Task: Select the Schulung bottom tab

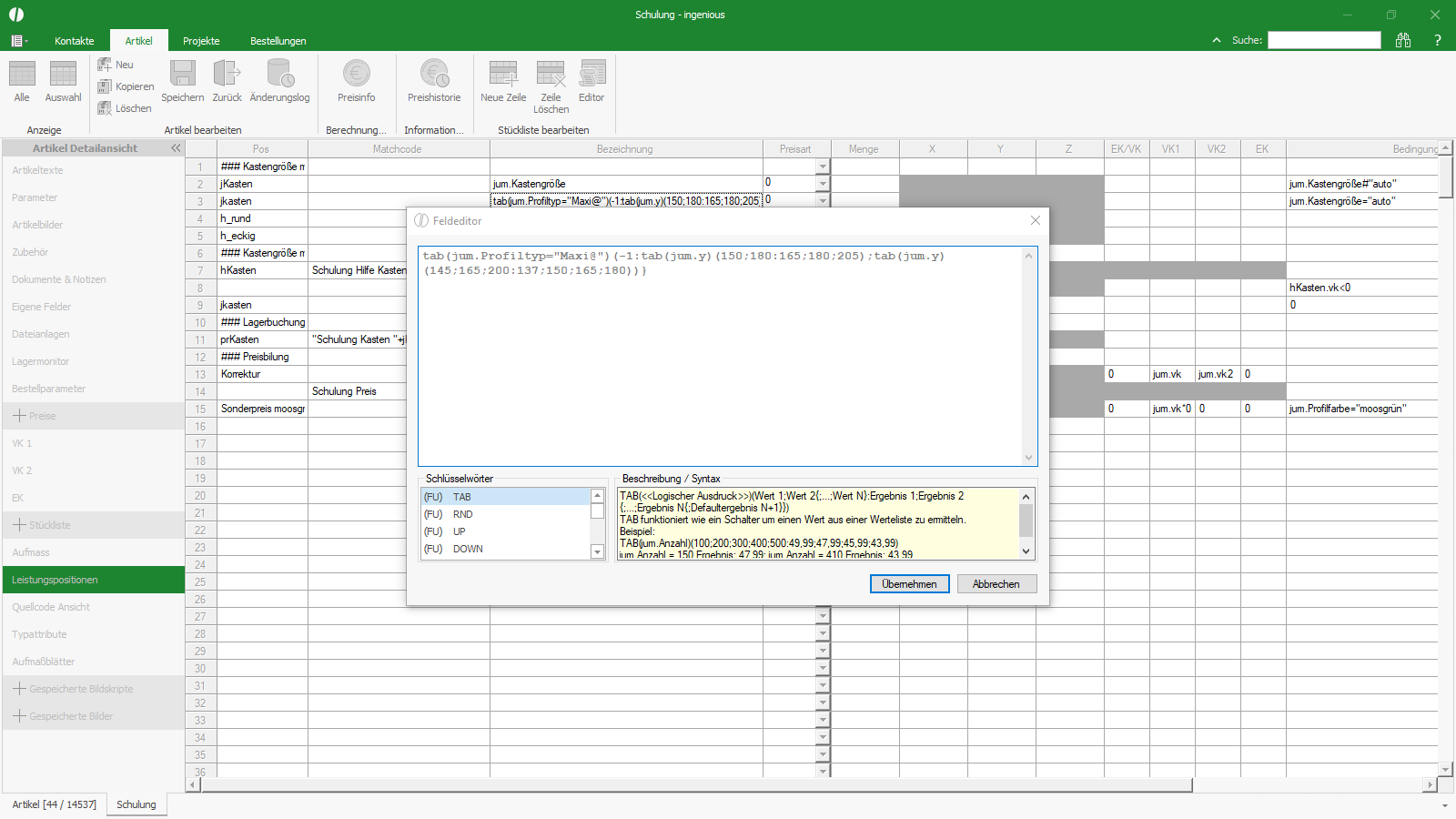Action: (136, 804)
